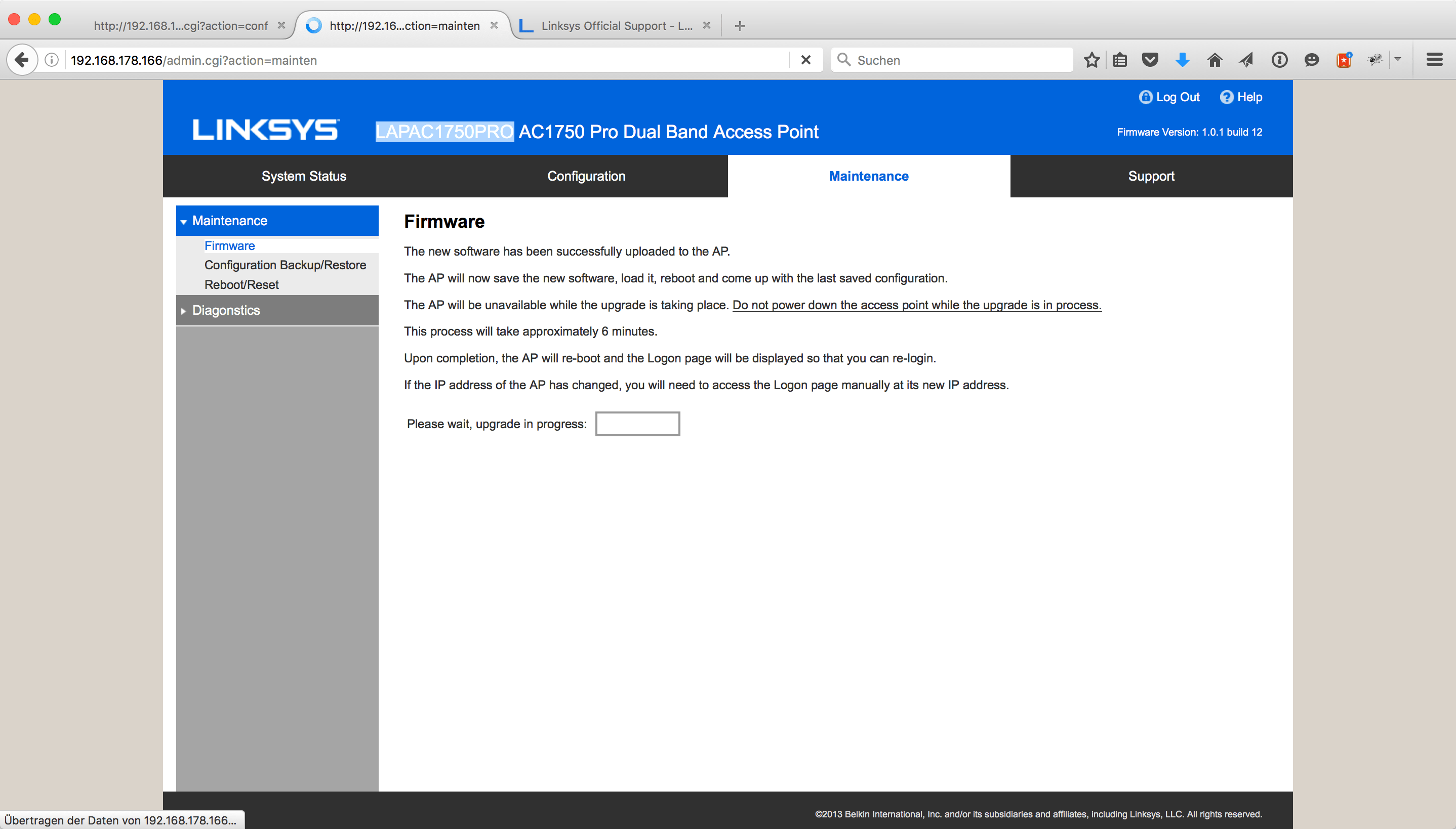Click the Help link
Image resolution: width=1456 pixels, height=829 pixels.
coord(1250,97)
